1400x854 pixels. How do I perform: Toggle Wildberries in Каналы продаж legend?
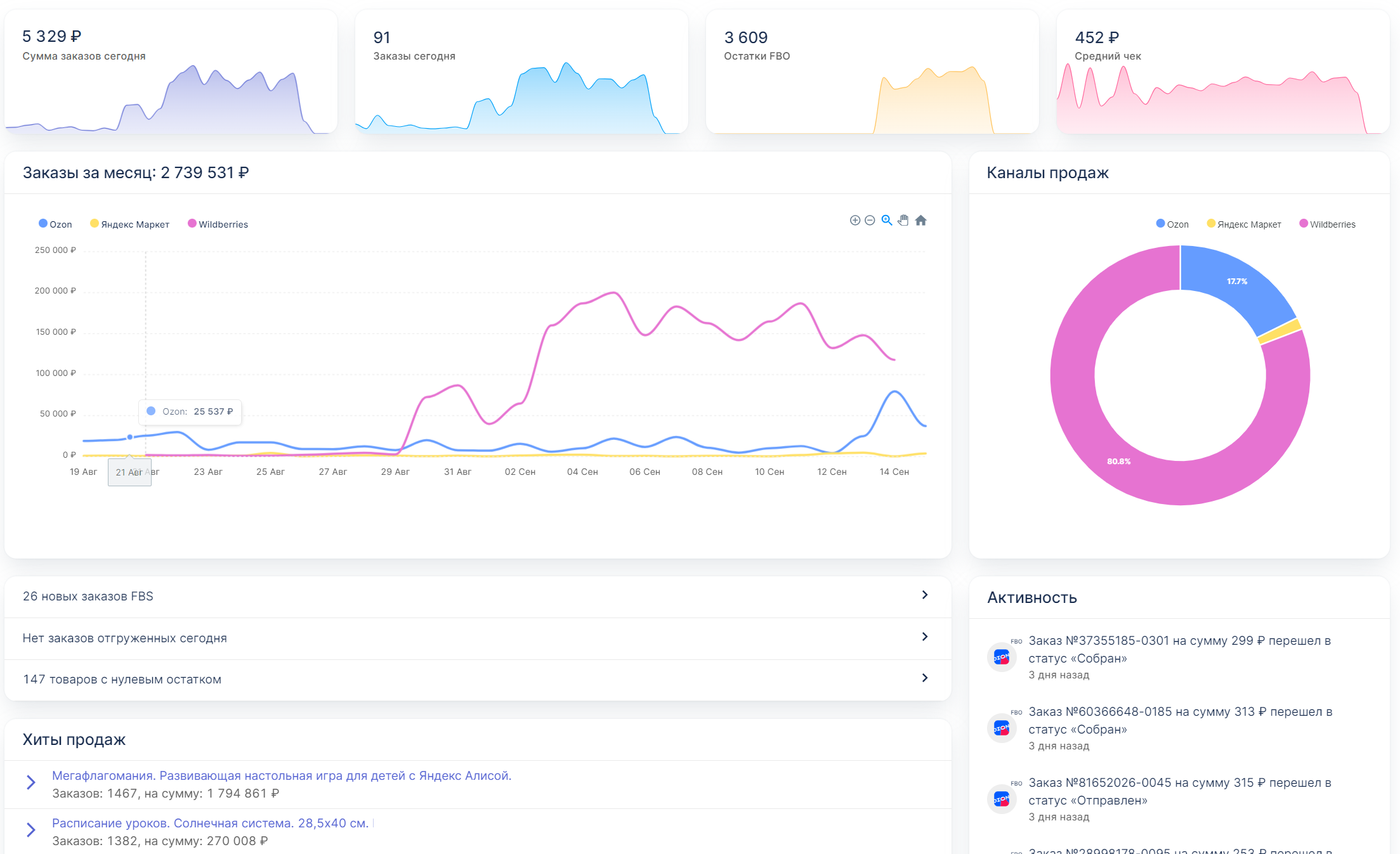pos(1327,224)
